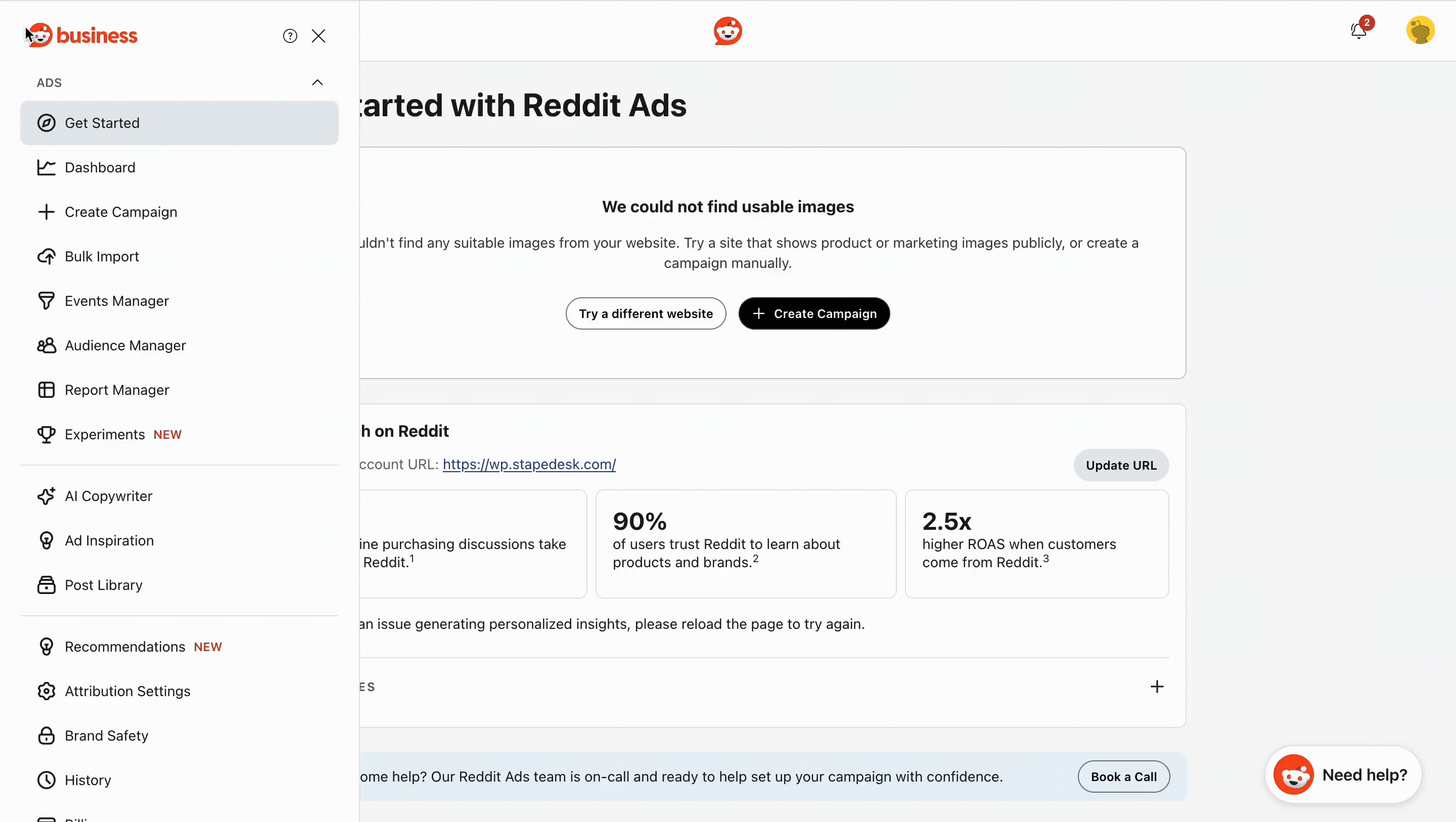View History from the sidebar
Viewport: 1456px width, 822px height.
[179, 780]
